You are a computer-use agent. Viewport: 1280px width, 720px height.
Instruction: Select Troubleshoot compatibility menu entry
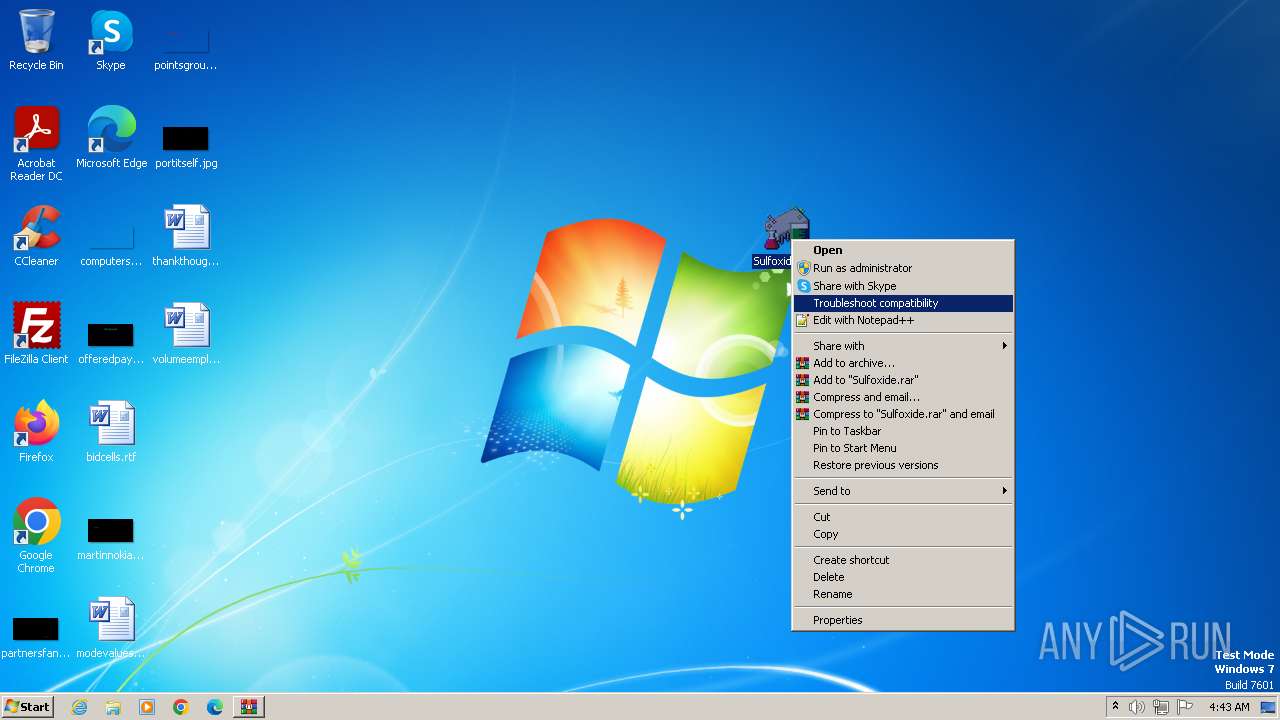click(x=903, y=303)
